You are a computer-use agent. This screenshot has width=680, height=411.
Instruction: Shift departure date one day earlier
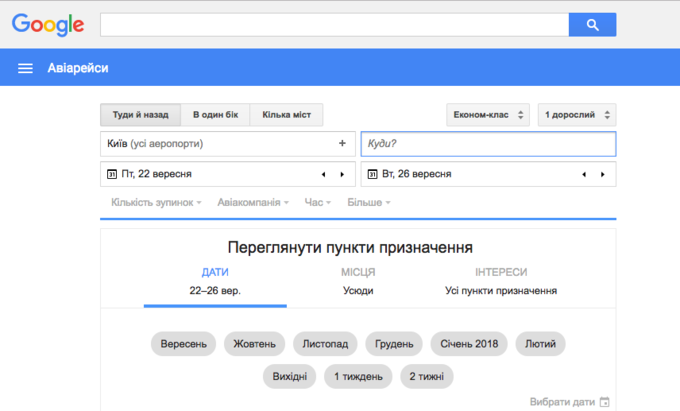(x=323, y=174)
